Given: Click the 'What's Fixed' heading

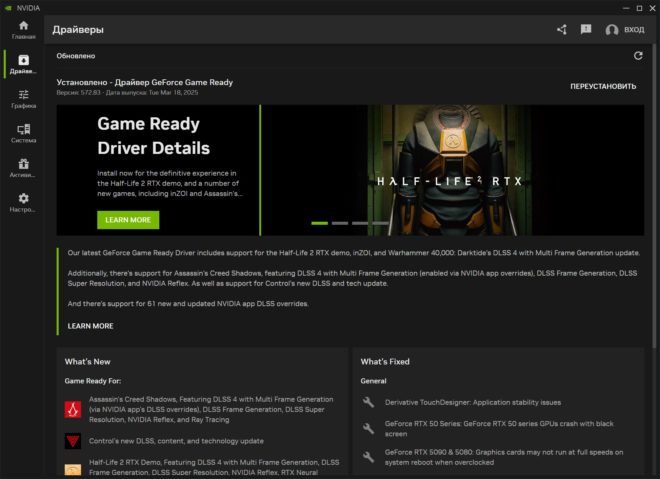Looking at the screenshot, I should click(385, 362).
